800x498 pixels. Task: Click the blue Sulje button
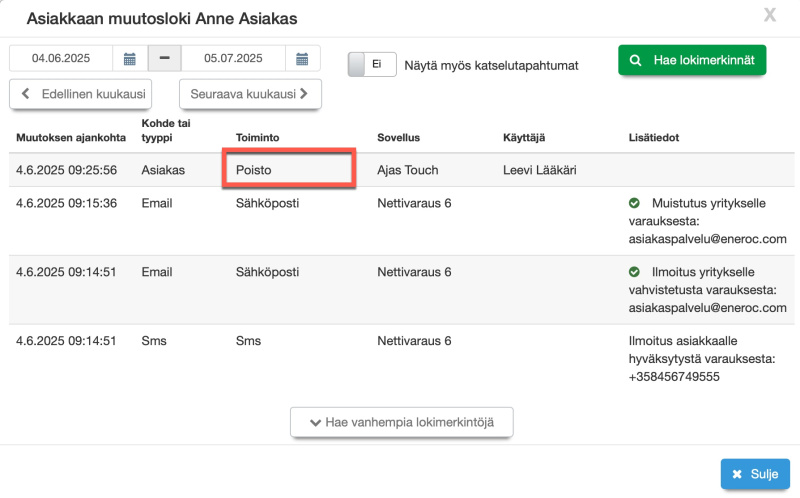coord(755,474)
